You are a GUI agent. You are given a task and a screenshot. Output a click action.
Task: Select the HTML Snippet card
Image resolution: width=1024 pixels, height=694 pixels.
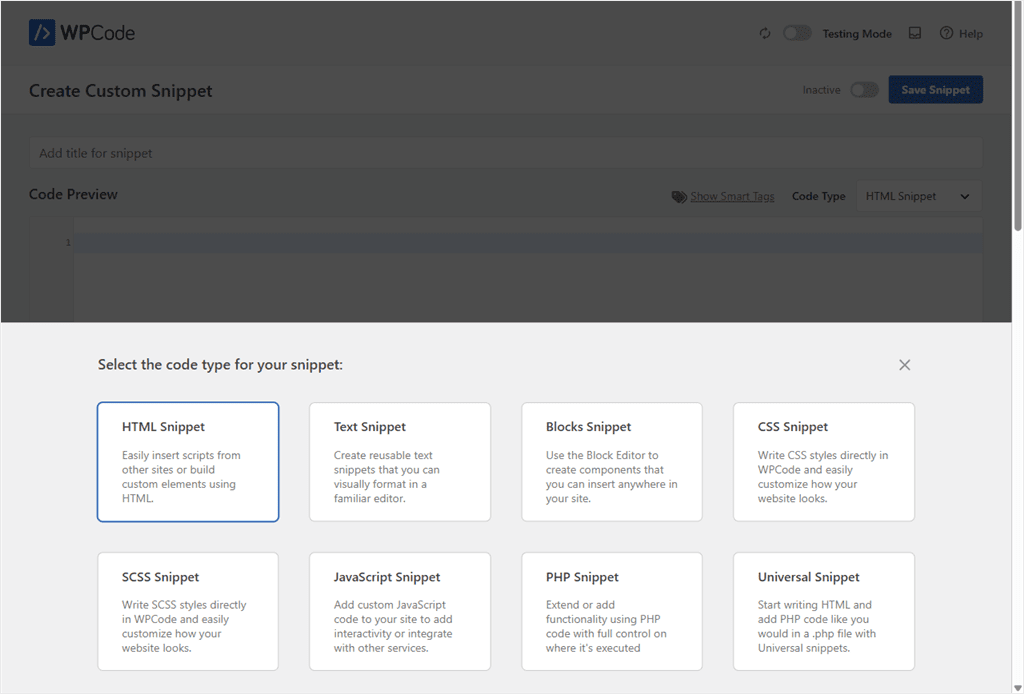point(188,462)
